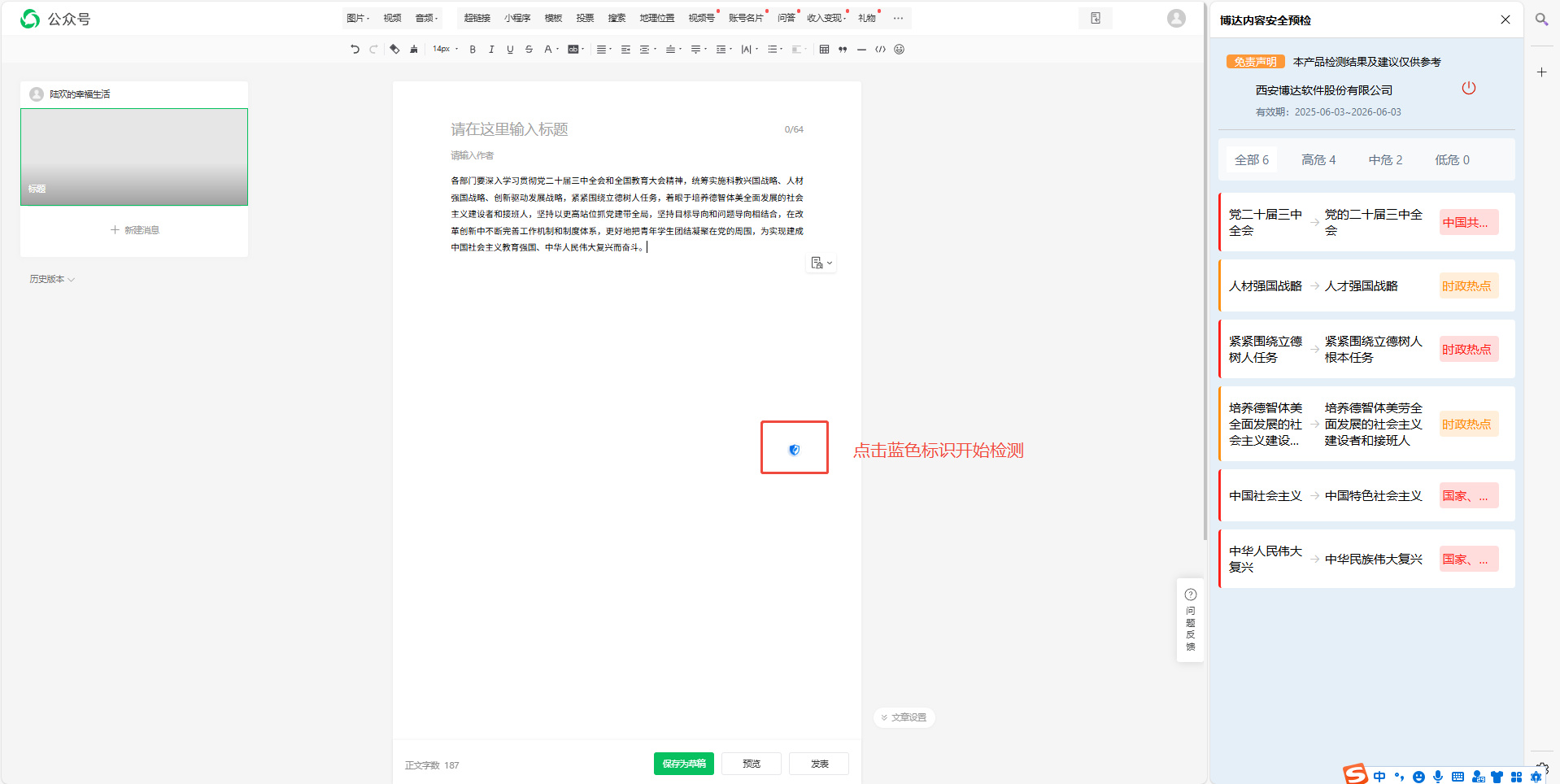Click the 发表 button

tap(819, 764)
